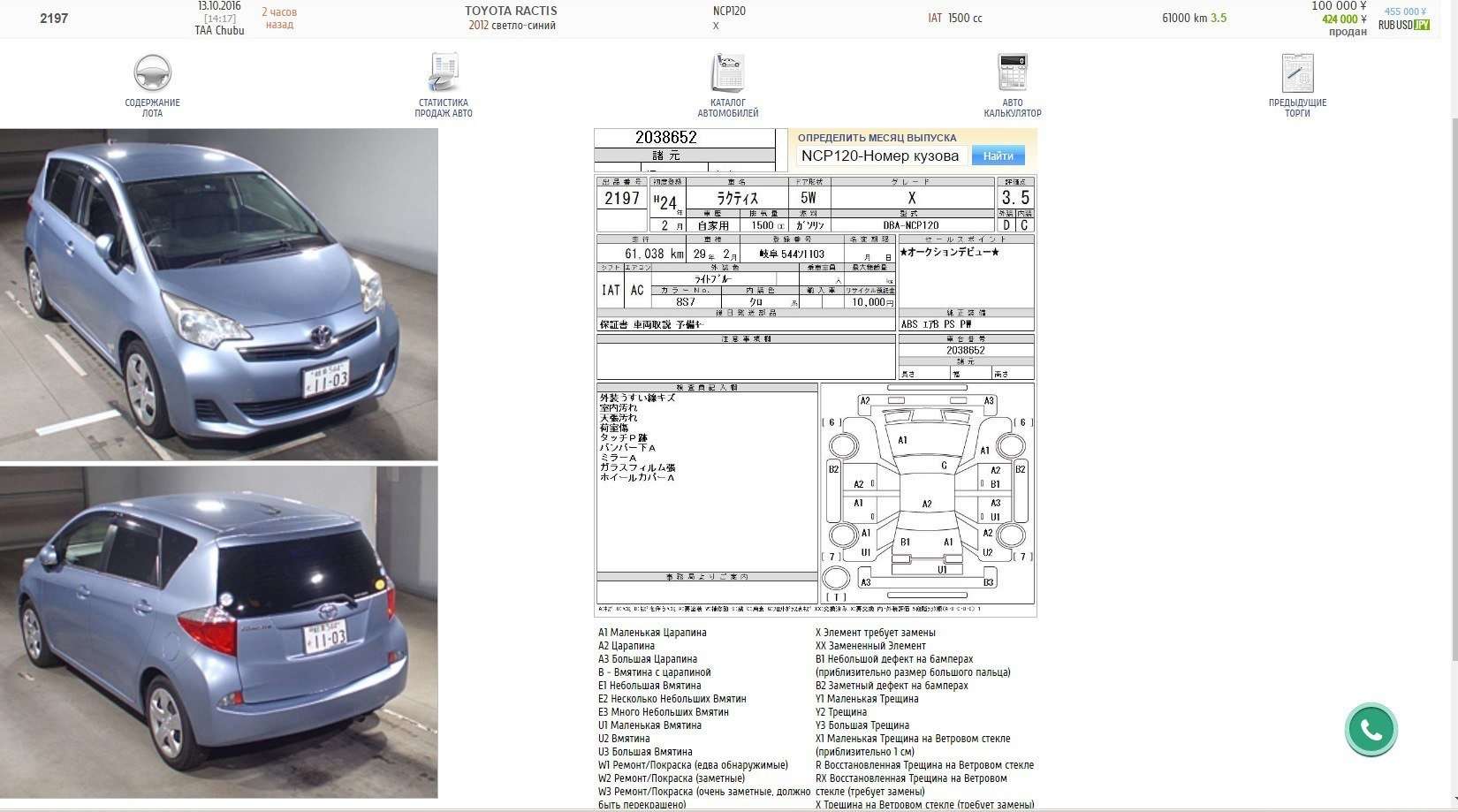Open the front view photo of the Ractis
Viewport: 1458px width, 812px height.
pos(219,294)
